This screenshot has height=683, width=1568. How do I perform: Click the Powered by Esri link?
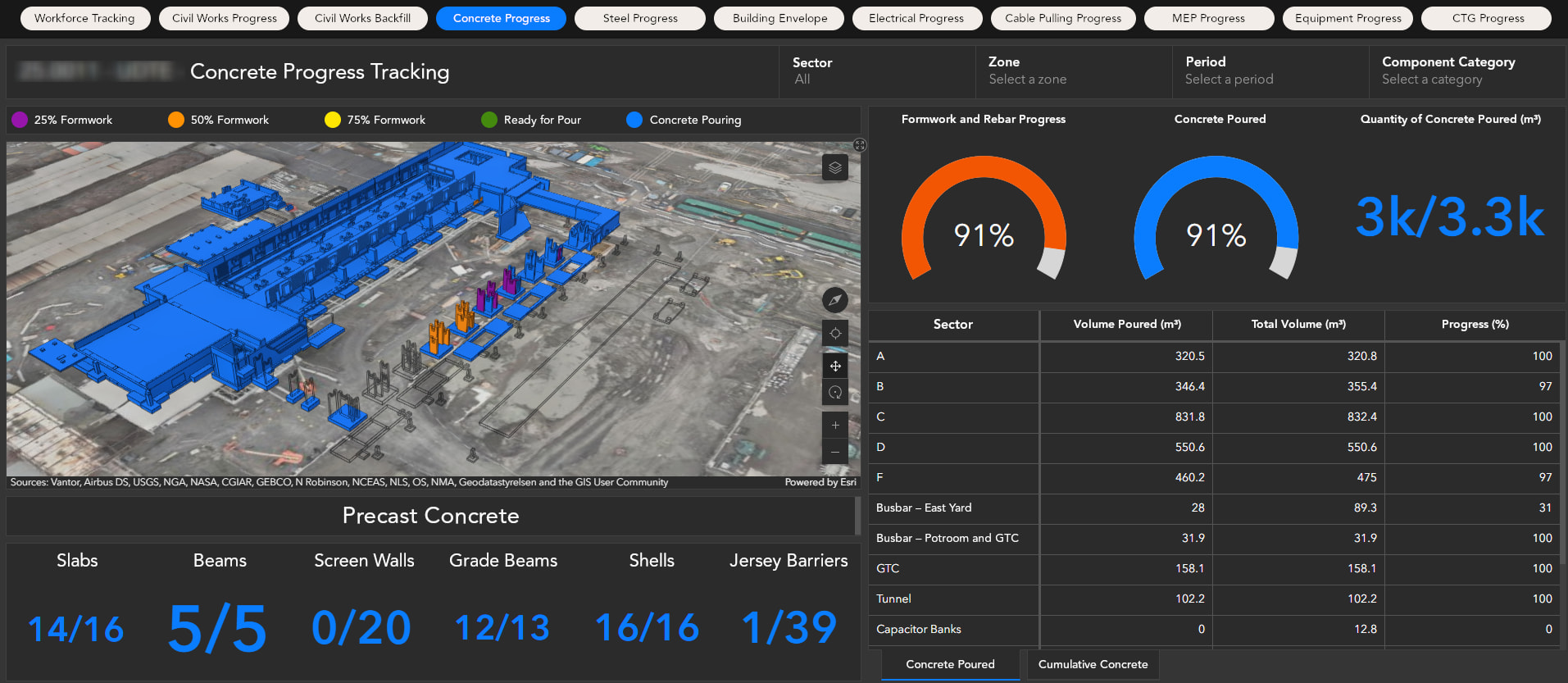point(820,482)
